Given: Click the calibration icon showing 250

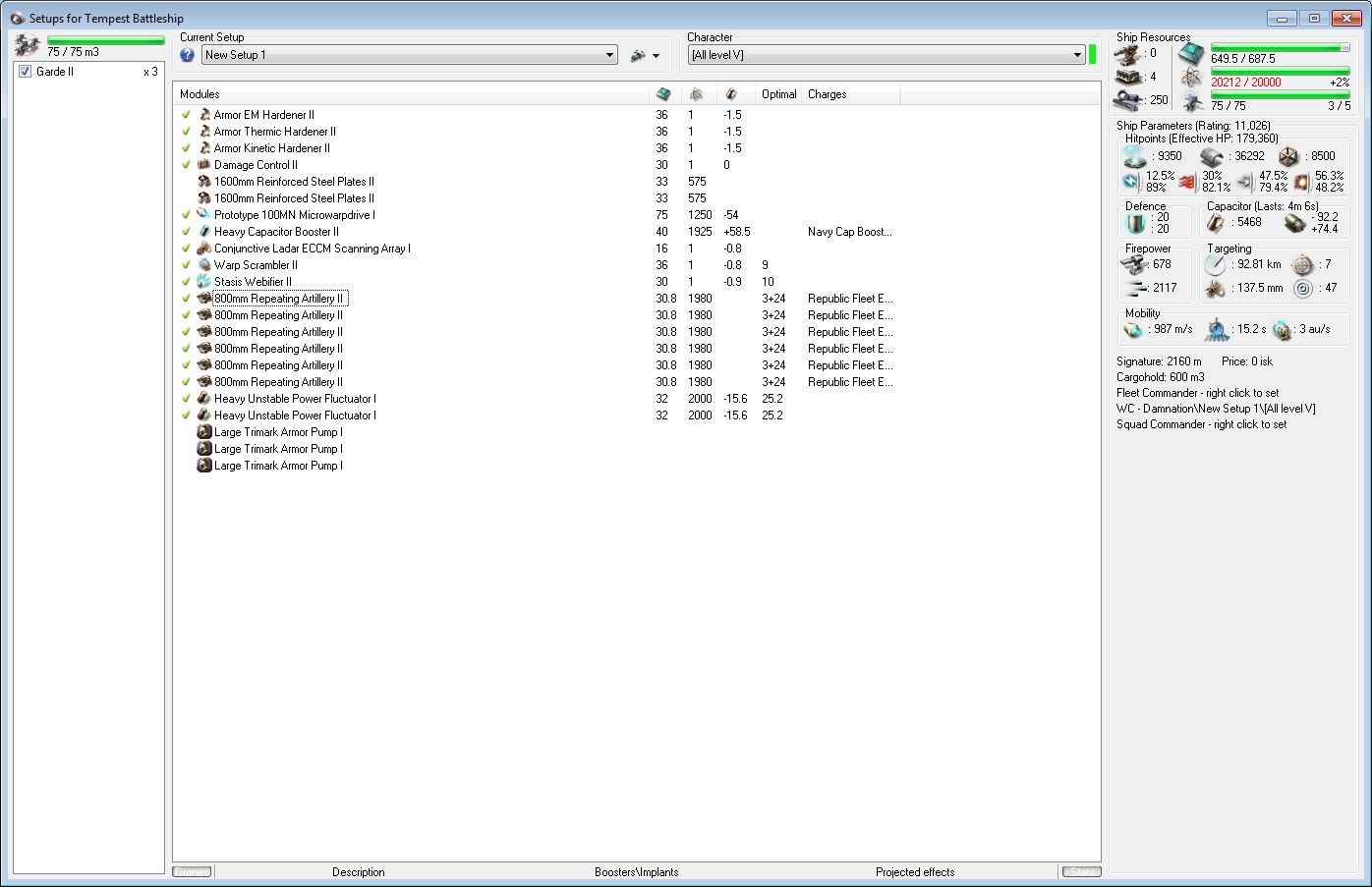Looking at the screenshot, I should tap(1127, 99).
